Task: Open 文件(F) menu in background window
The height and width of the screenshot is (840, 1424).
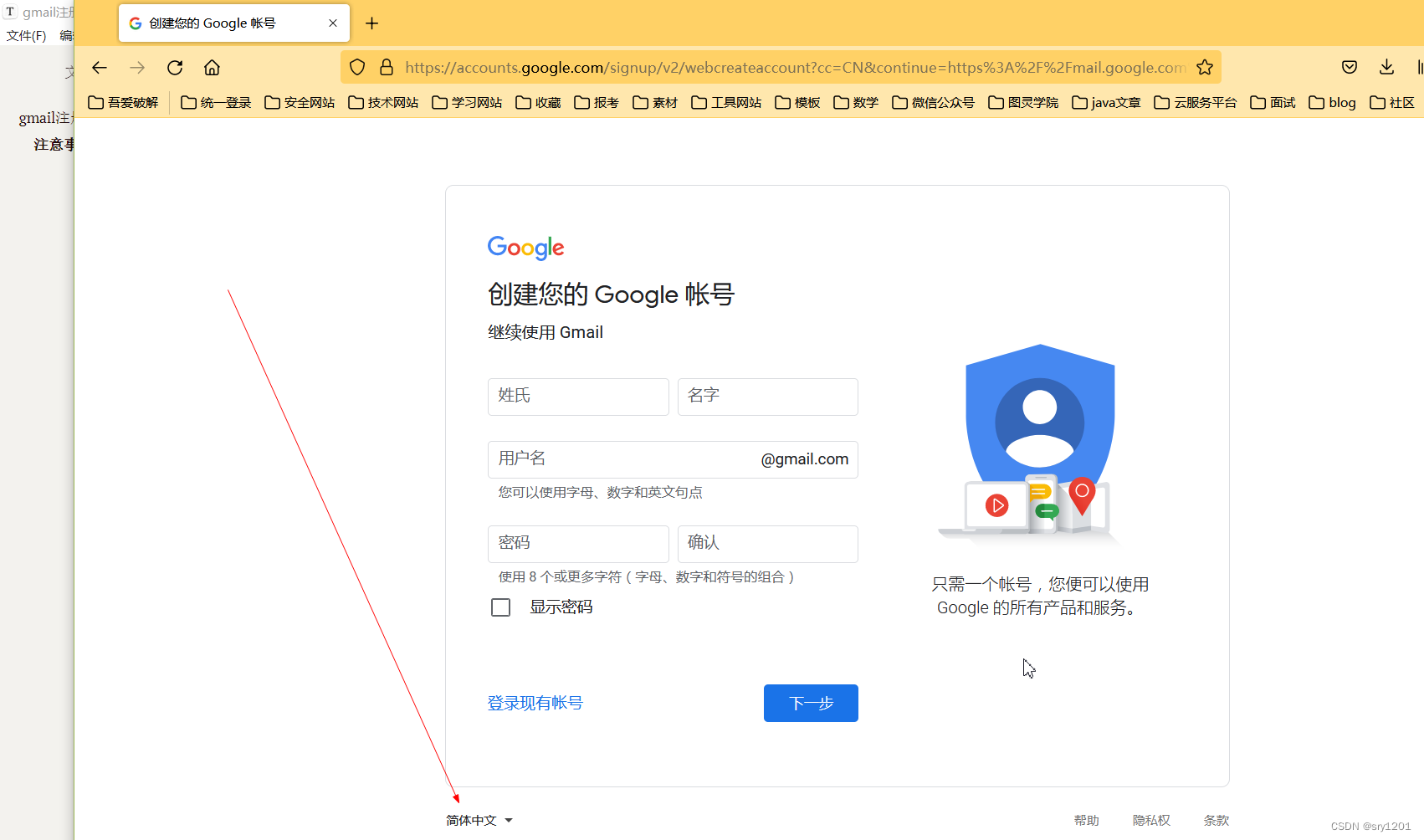Action: [x=26, y=35]
